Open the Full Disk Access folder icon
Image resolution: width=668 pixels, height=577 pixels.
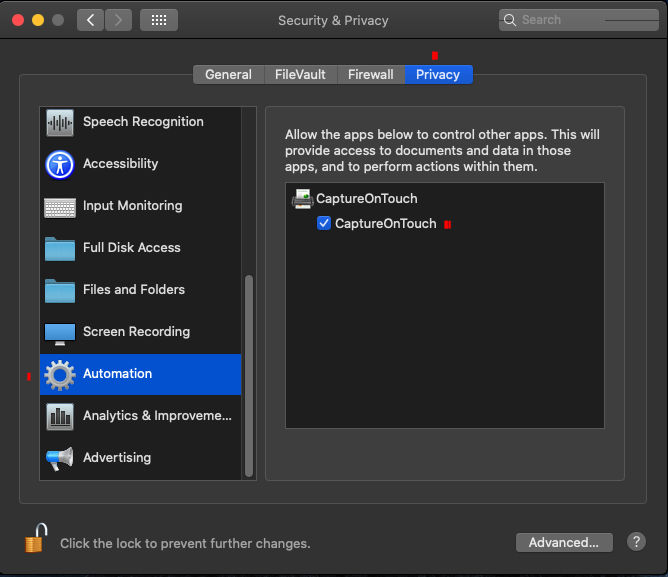(x=60, y=248)
